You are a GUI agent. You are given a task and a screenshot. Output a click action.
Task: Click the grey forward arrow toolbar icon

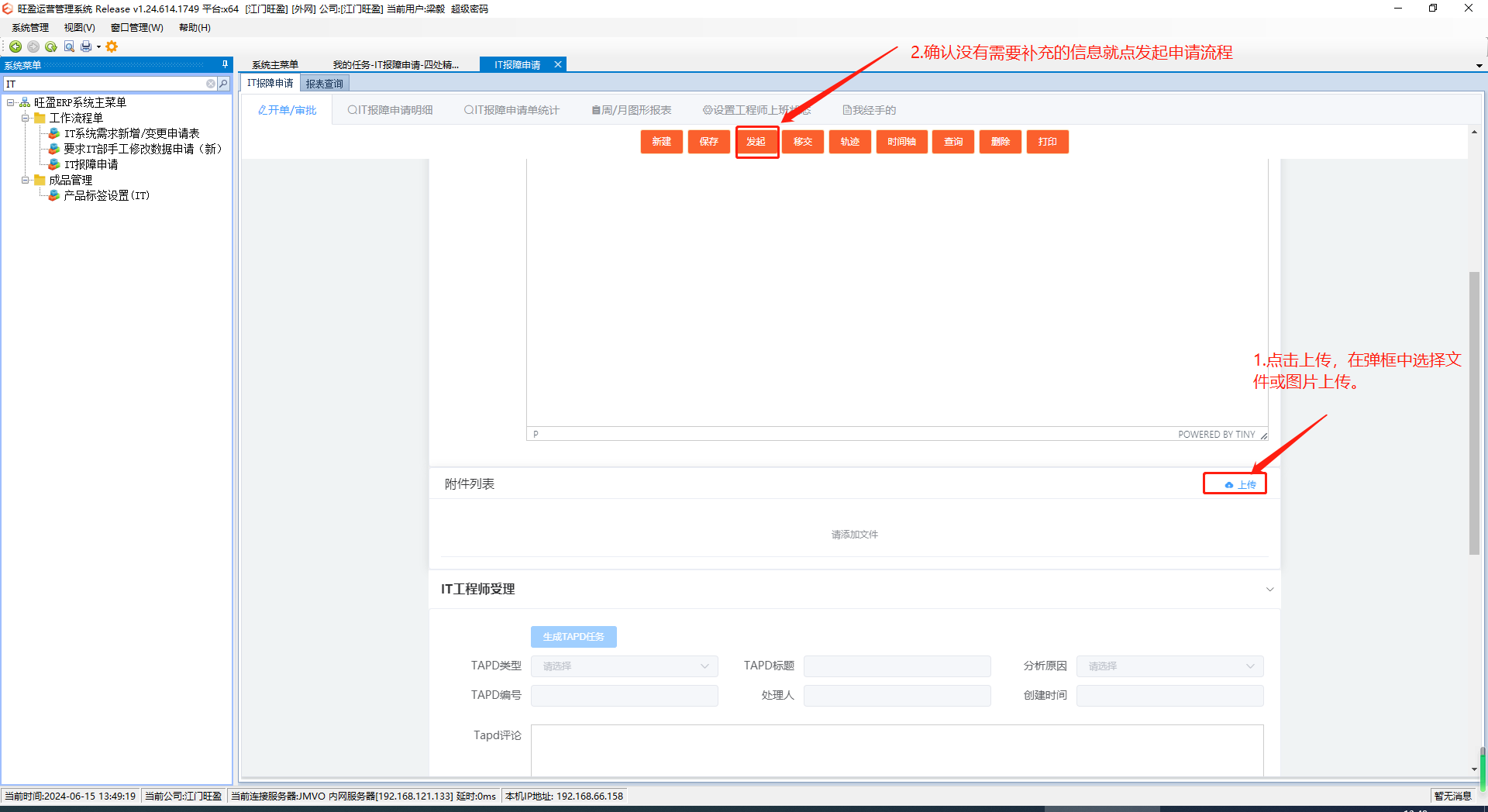coord(33,46)
